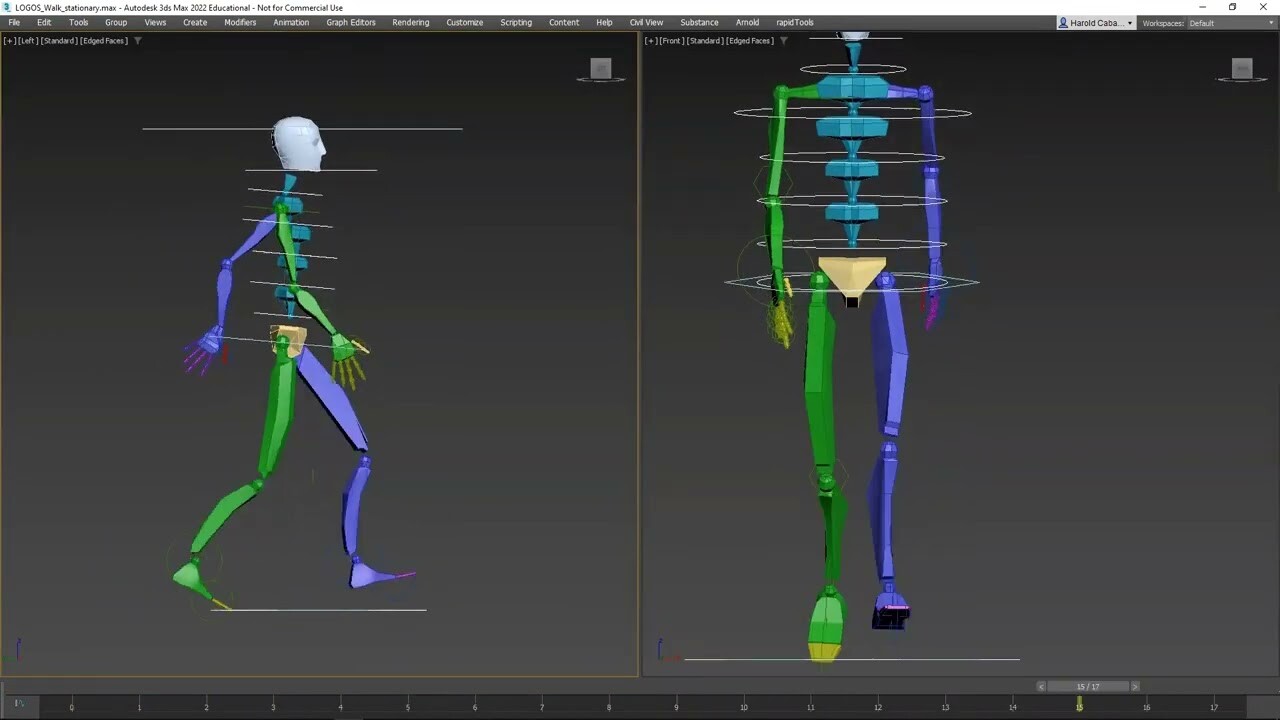Click the filter funnel icon in Front viewport

click(x=783, y=41)
